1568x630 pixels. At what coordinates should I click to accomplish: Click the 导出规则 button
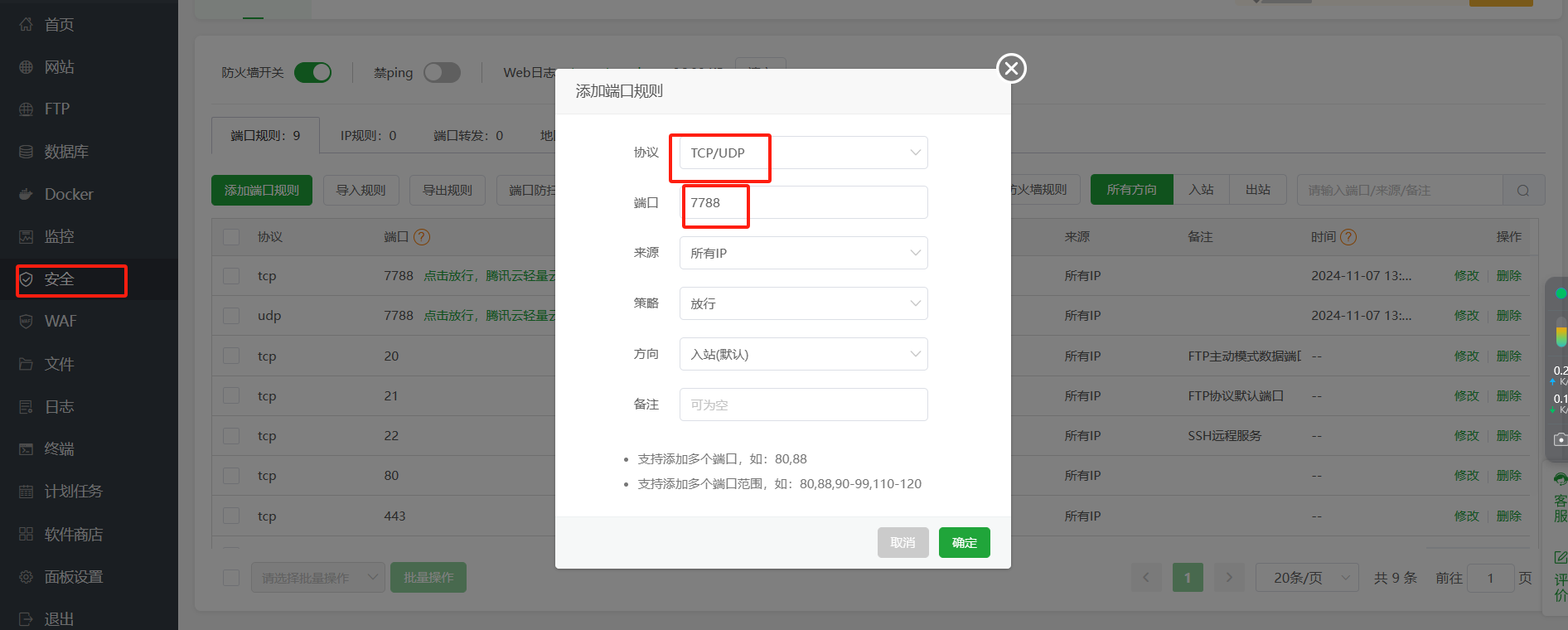coord(448,190)
